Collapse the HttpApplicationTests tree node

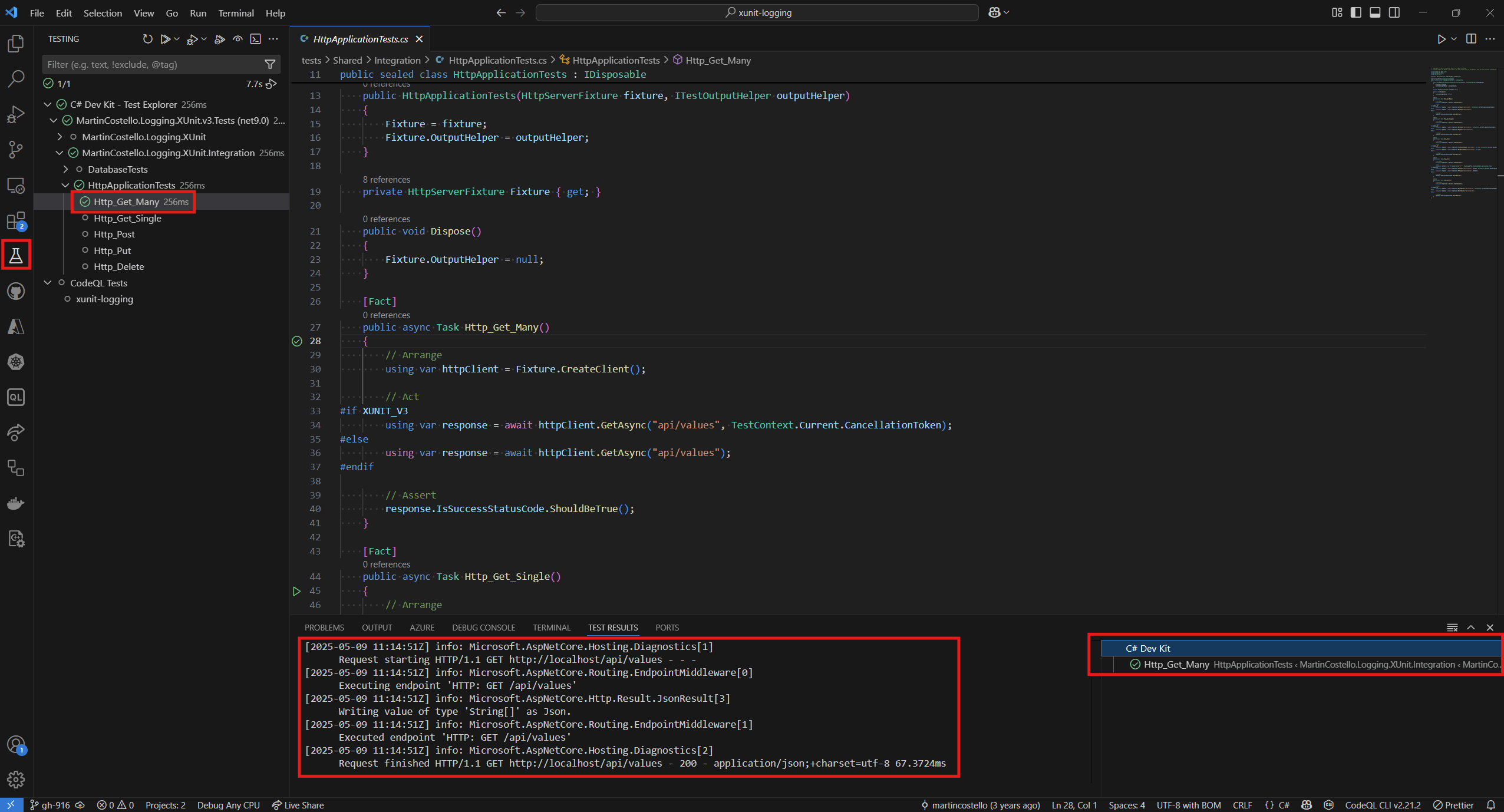pyautogui.click(x=65, y=185)
